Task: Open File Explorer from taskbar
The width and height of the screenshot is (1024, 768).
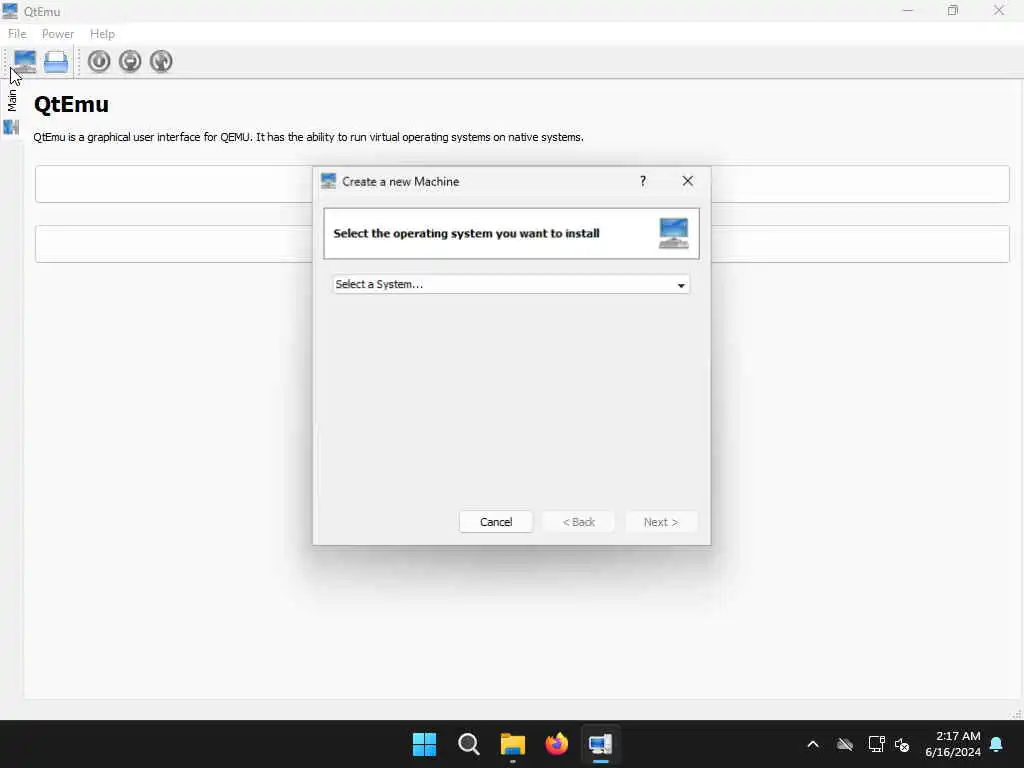Action: click(513, 744)
